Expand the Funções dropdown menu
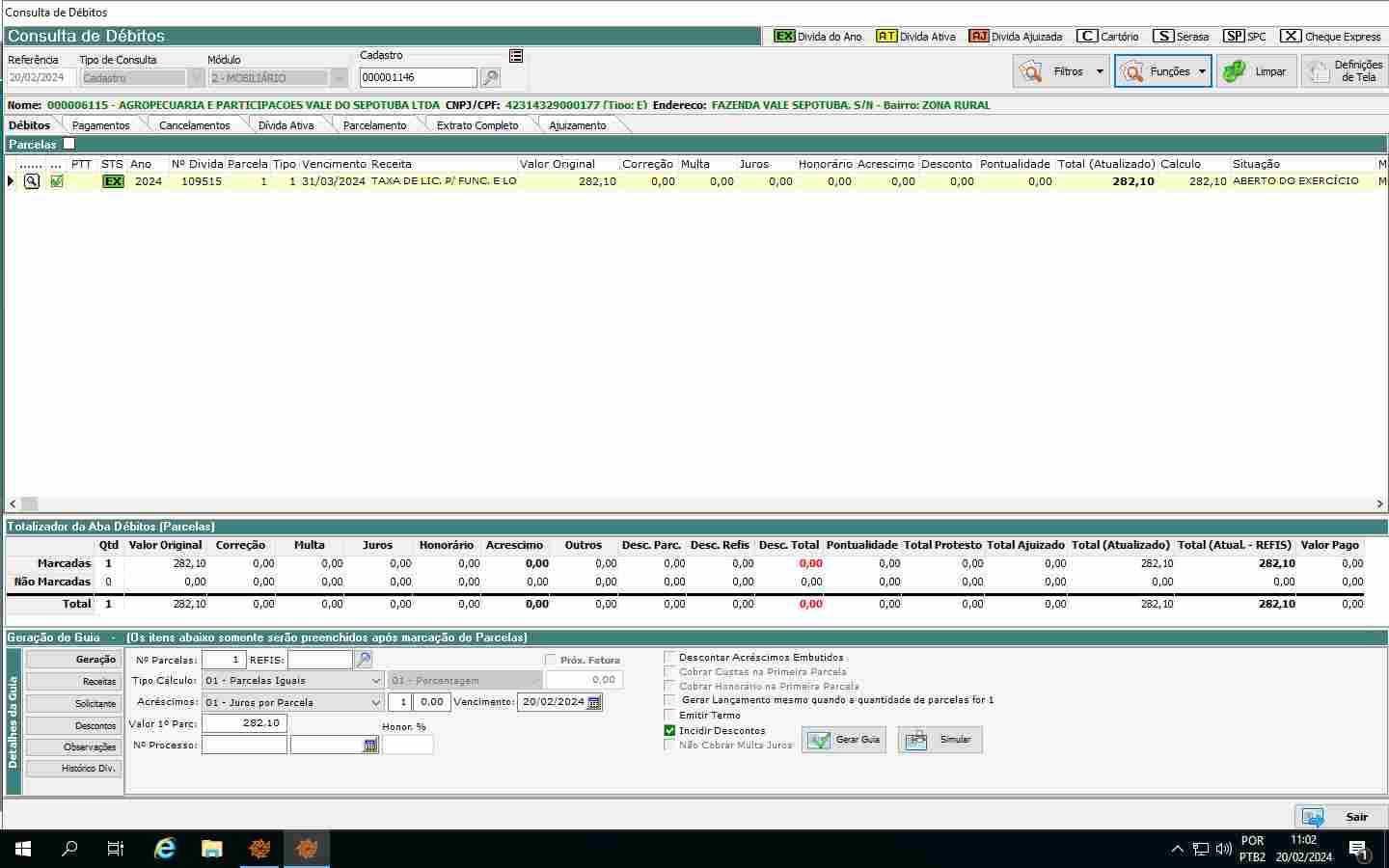This screenshot has height=868, width=1389. [1202, 71]
